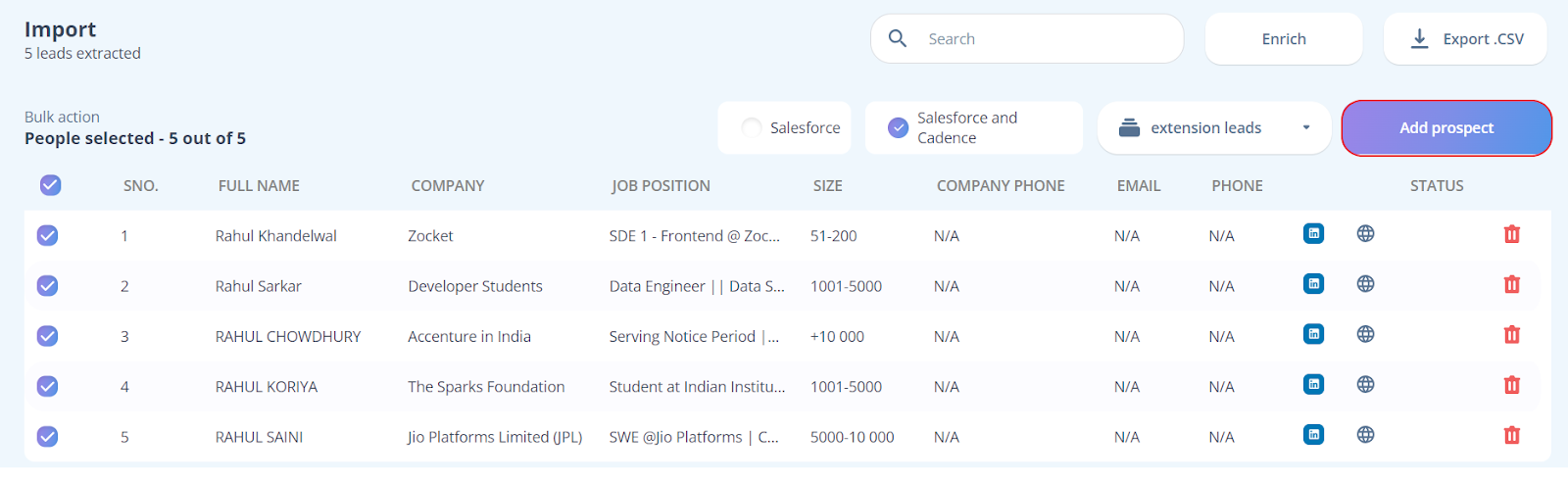Delete the RAHUL CHOWDHURY lead
The image size is (1568, 481).
click(x=1512, y=335)
